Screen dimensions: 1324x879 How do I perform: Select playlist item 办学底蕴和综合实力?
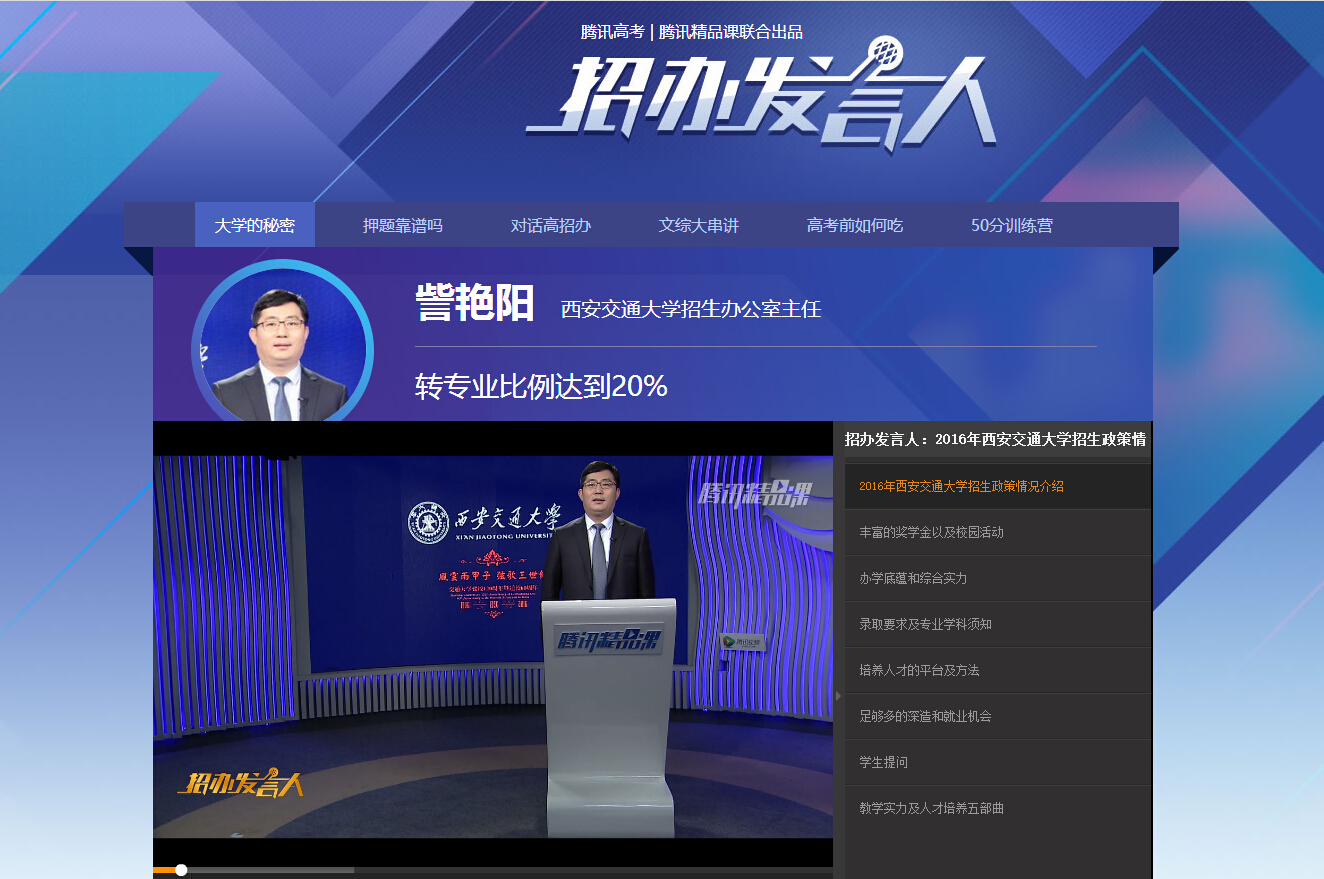coord(997,579)
